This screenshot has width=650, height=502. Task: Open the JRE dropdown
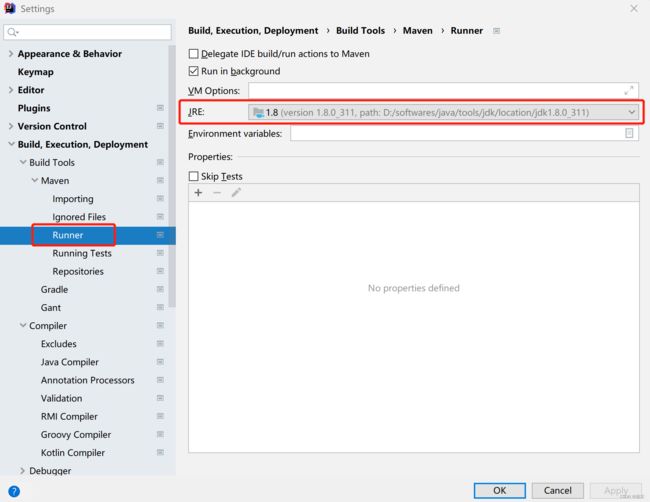[x=443, y=112]
